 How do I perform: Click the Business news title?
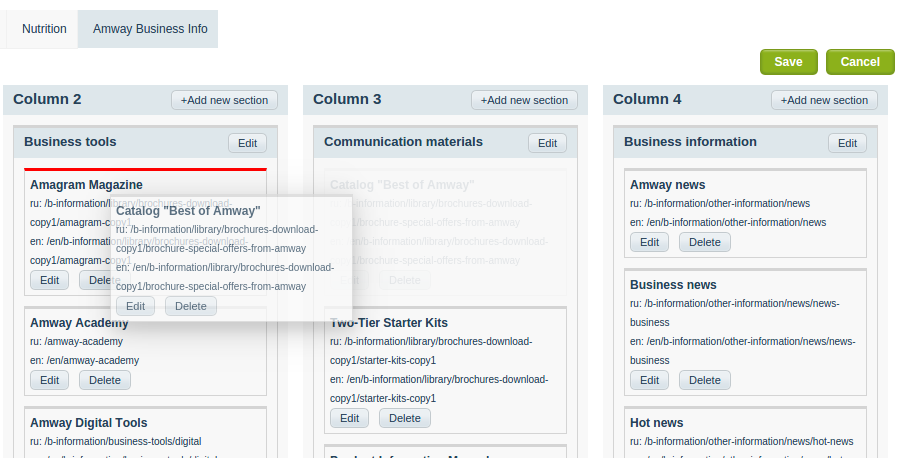click(673, 285)
